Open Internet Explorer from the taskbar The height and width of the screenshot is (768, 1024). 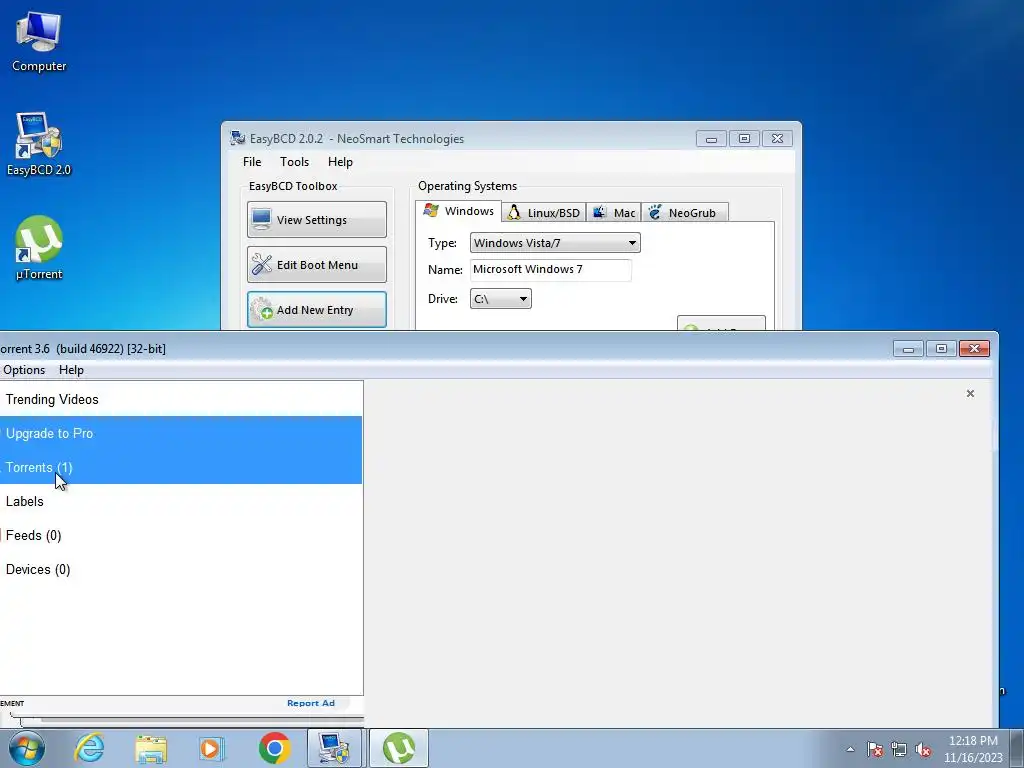[89, 748]
